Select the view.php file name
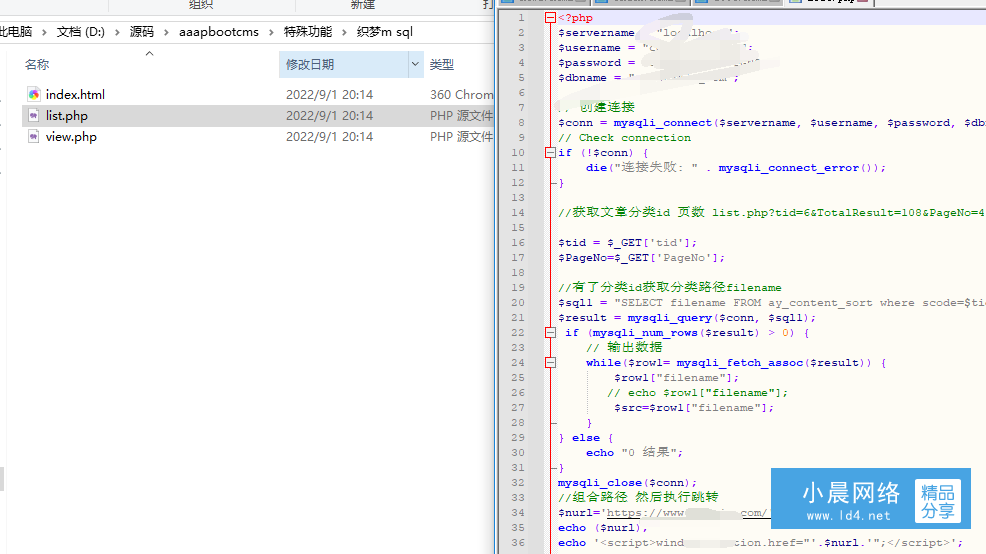The height and width of the screenshot is (554, 986). click(71, 136)
